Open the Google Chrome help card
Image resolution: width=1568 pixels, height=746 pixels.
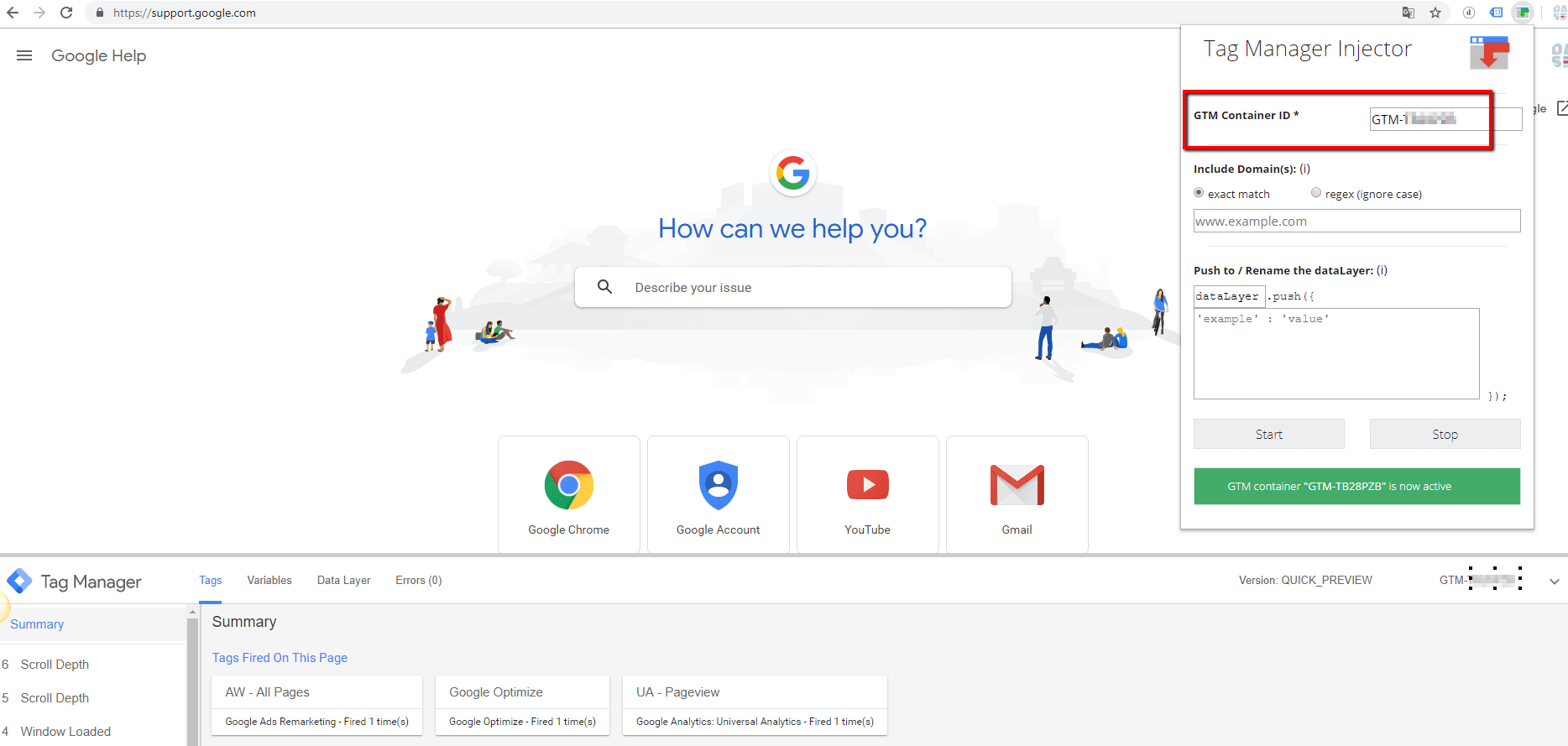click(x=569, y=494)
